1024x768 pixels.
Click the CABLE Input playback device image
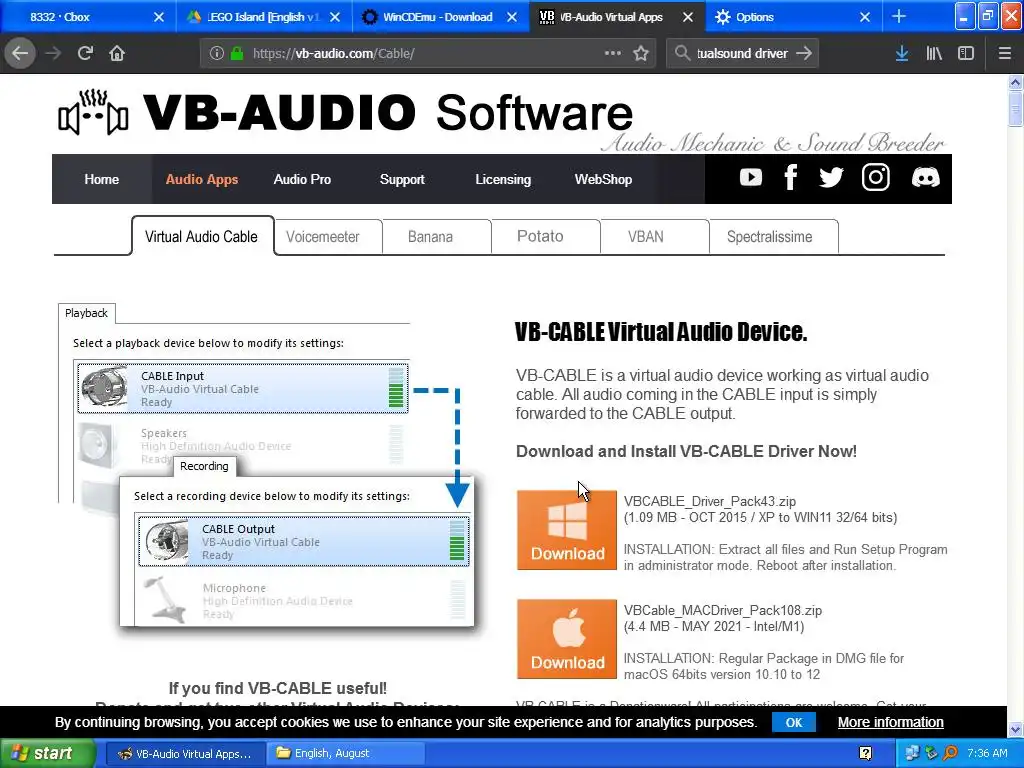click(104, 387)
